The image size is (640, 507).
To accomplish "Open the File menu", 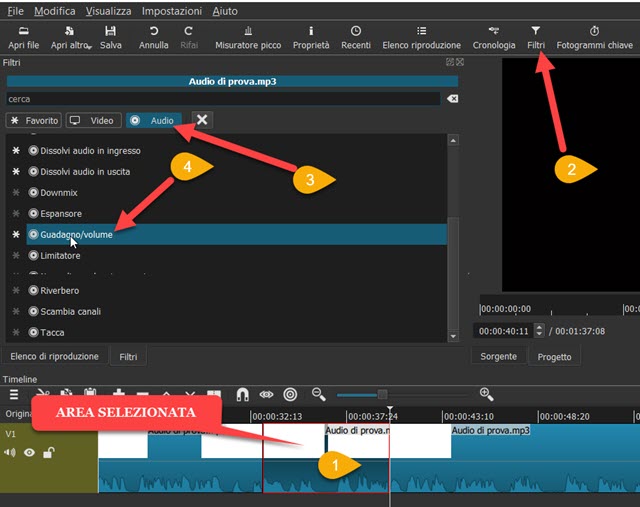I will [16, 11].
